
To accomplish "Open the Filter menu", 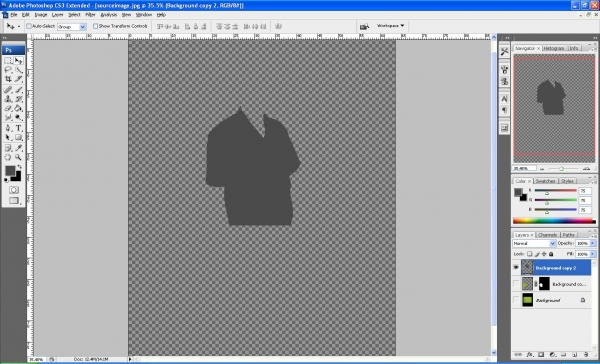I will pos(90,15).
